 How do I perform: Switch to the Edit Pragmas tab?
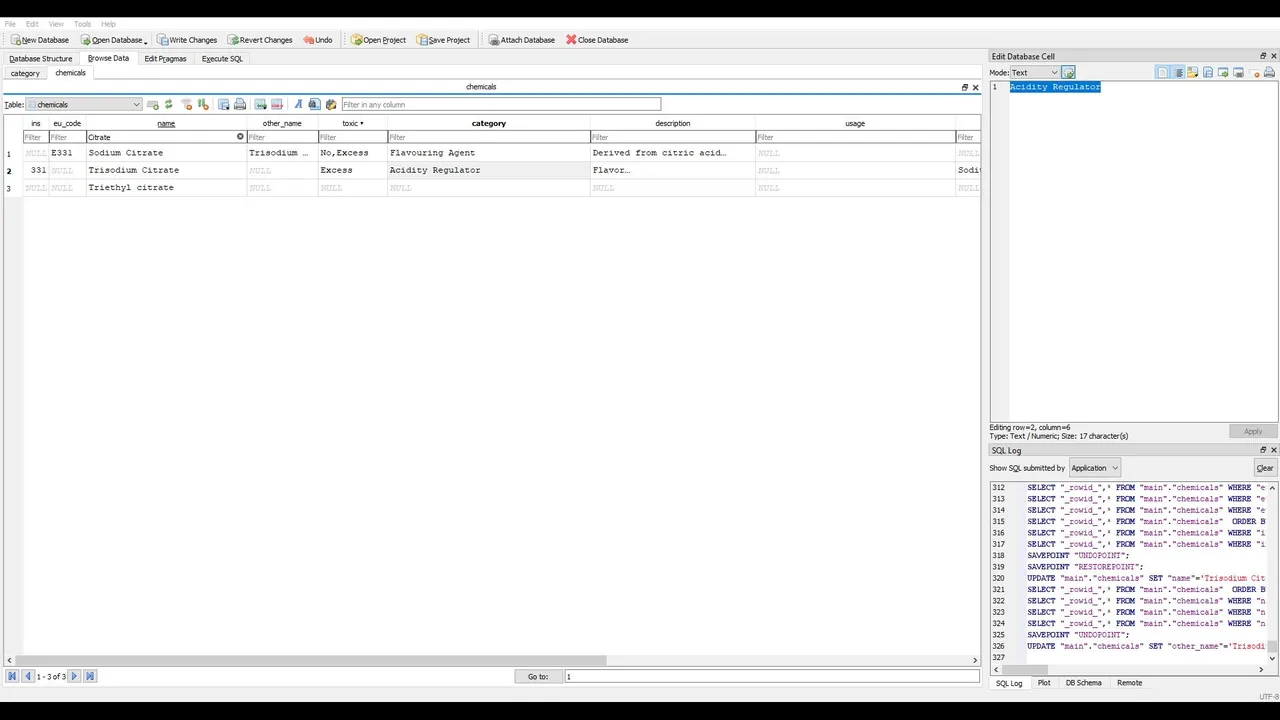click(165, 58)
